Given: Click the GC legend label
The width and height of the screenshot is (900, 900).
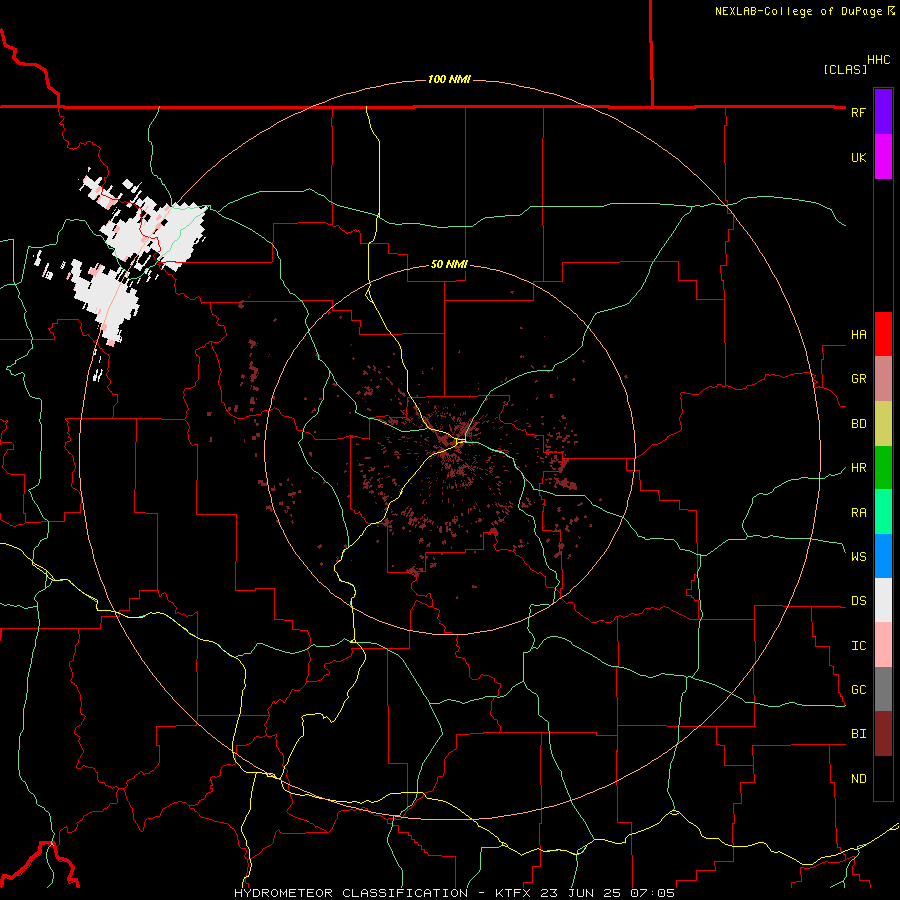Looking at the screenshot, I should pyautogui.click(x=858, y=690).
